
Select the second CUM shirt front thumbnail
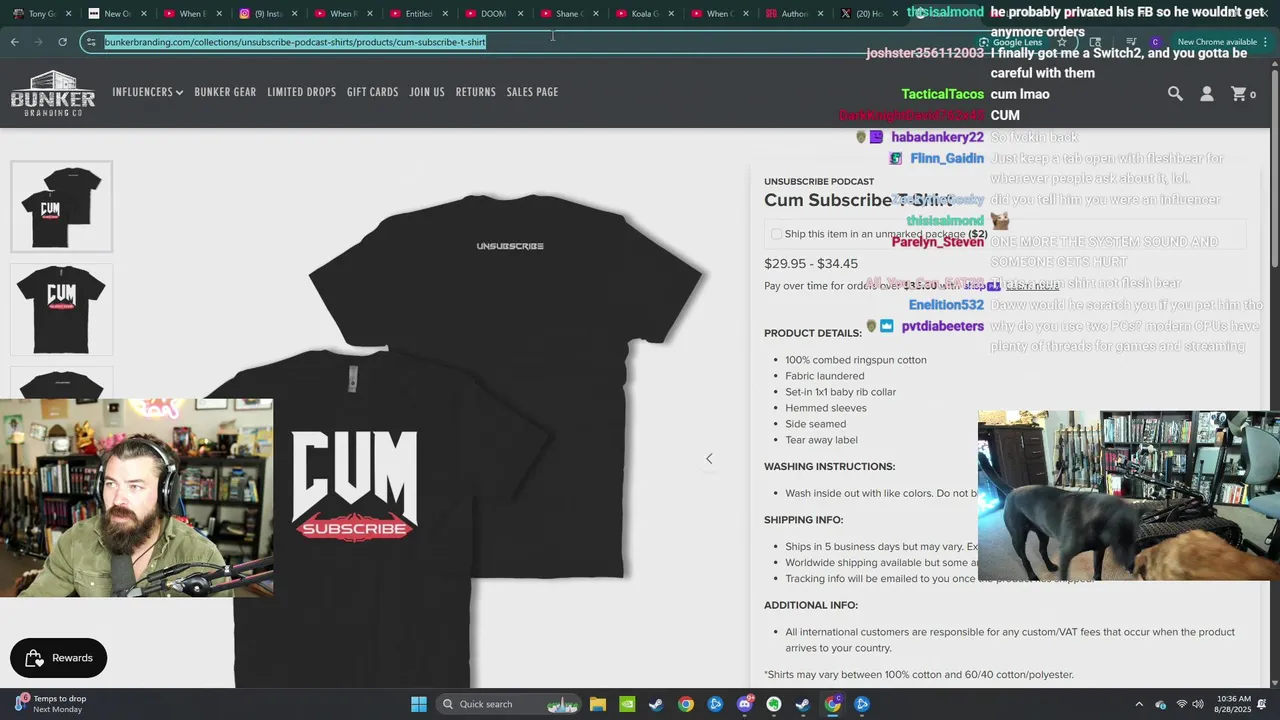coord(61,309)
